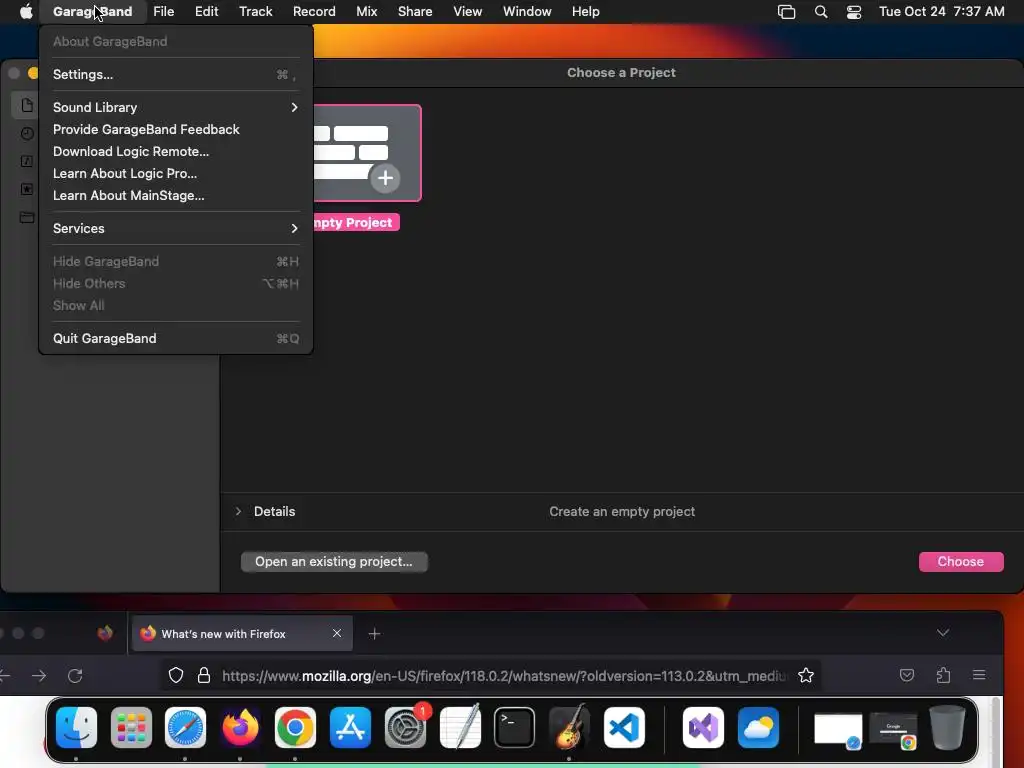Reload the page in Firefox
The width and height of the screenshot is (1024, 768).
point(75,676)
